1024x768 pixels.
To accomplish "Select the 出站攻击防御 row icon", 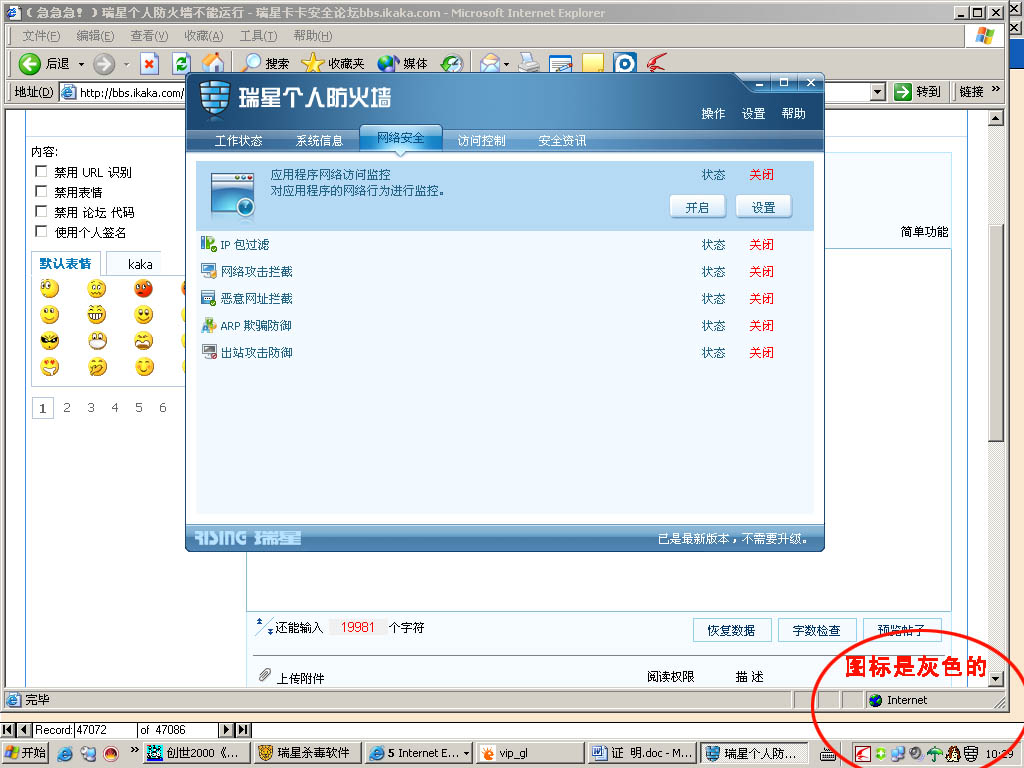I will click(208, 352).
